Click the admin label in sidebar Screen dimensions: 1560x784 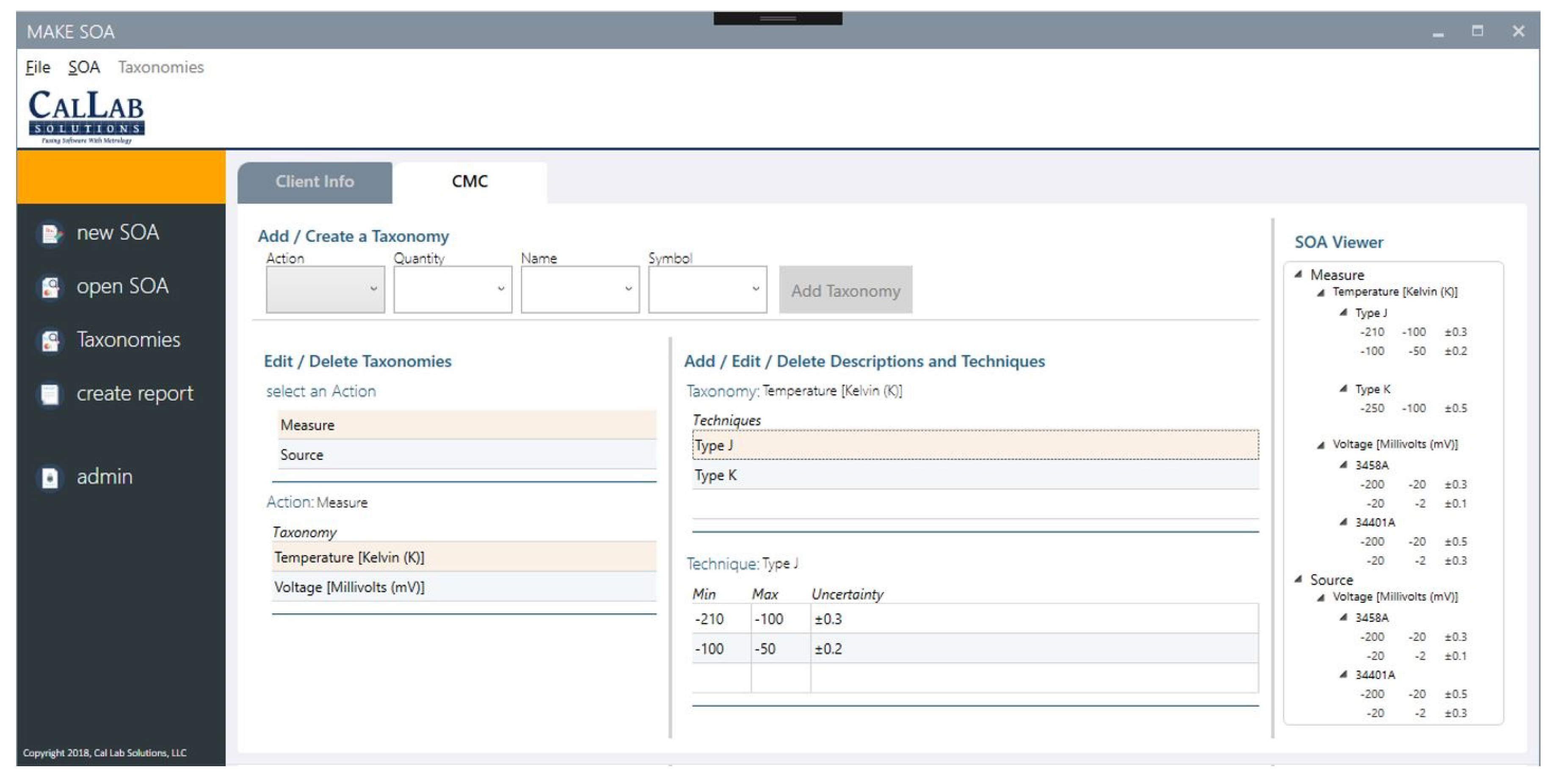pyautogui.click(x=104, y=477)
